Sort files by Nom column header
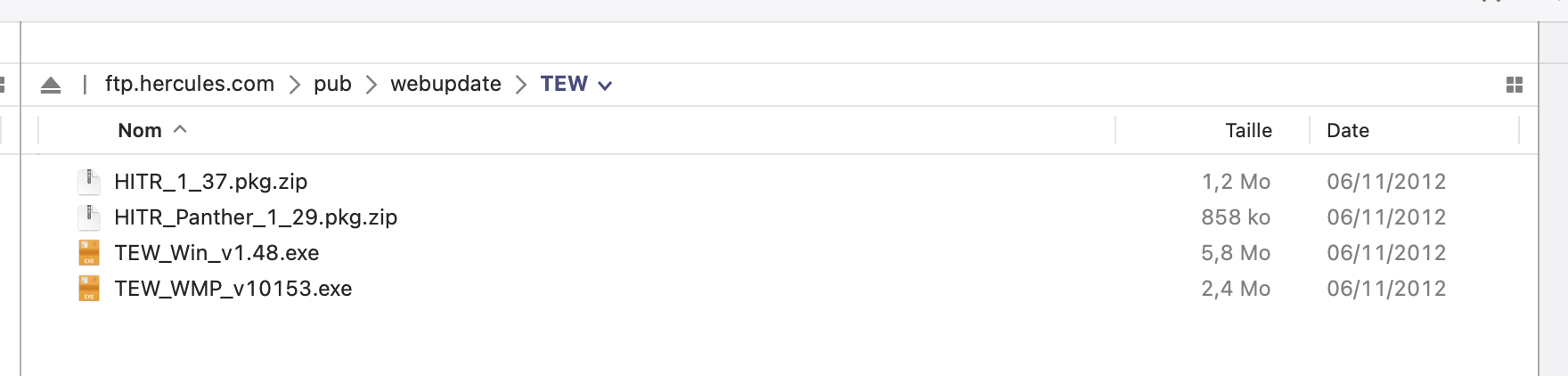Image resolution: width=1568 pixels, height=376 pixels. pyautogui.click(x=140, y=130)
